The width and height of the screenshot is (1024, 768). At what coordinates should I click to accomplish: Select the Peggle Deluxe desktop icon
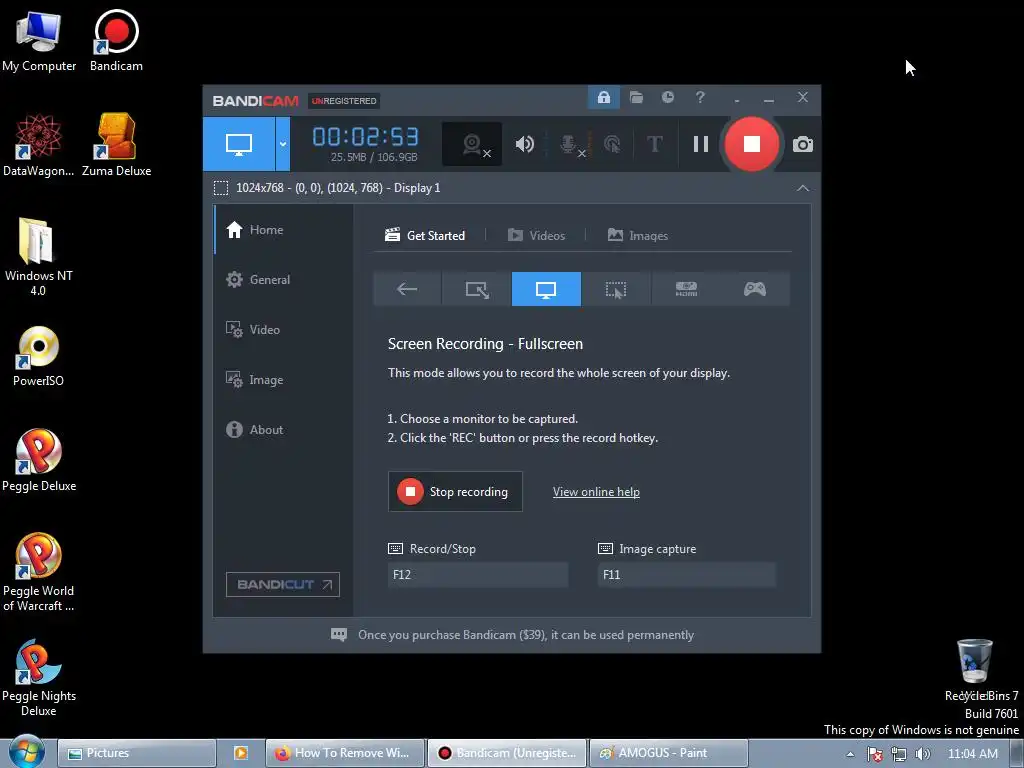click(39, 460)
